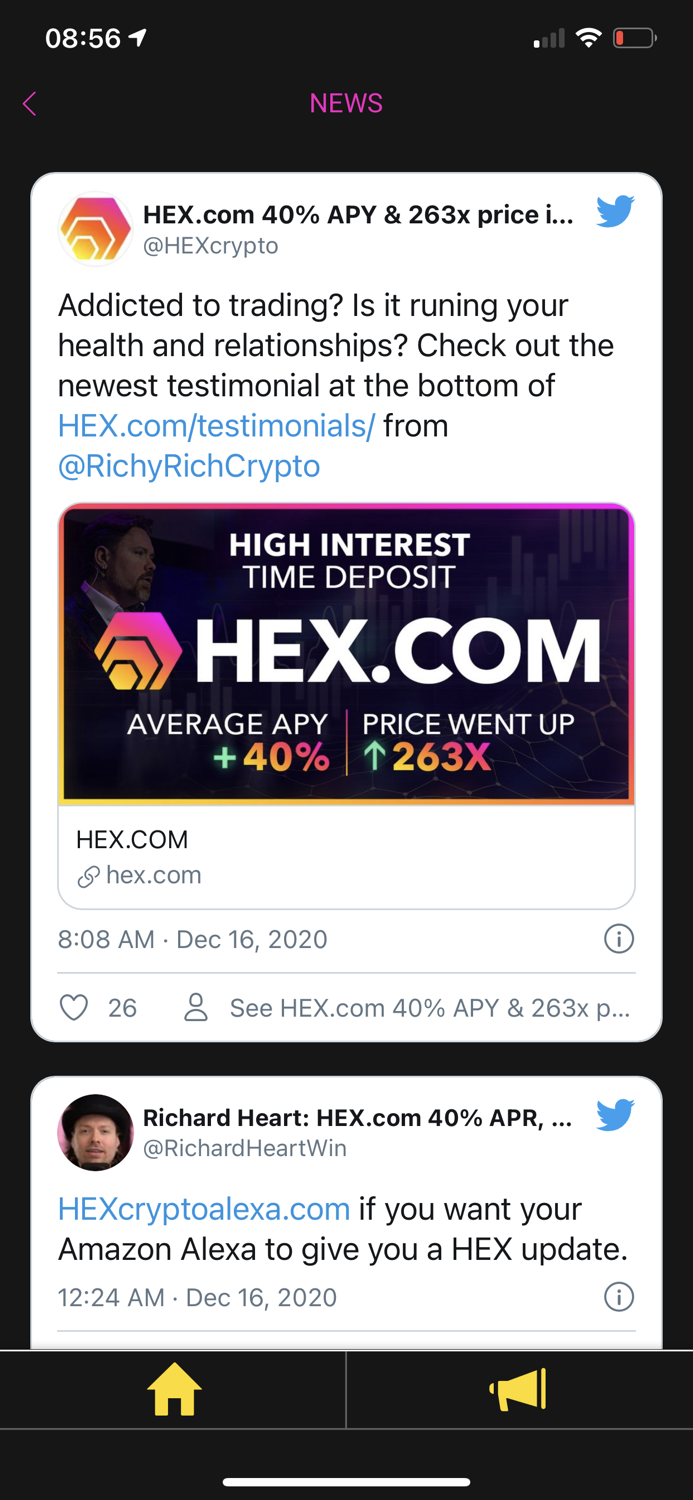
Task: Tap the back chevron at top left
Action: (x=28, y=103)
